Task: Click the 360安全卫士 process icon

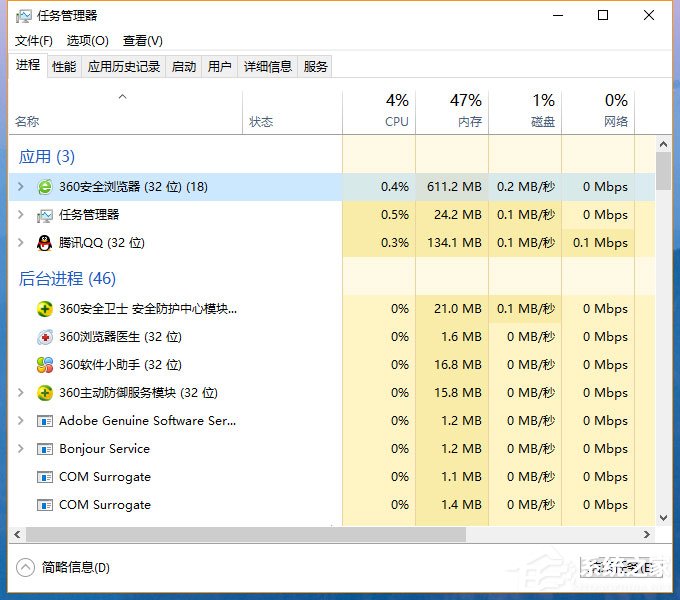Action: [x=45, y=309]
